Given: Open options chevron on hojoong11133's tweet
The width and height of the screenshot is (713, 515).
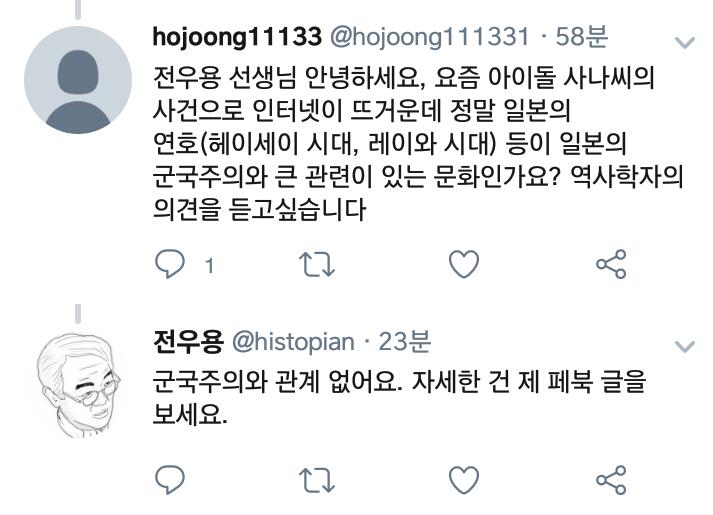Looking at the screenshot, I should 685,43.
